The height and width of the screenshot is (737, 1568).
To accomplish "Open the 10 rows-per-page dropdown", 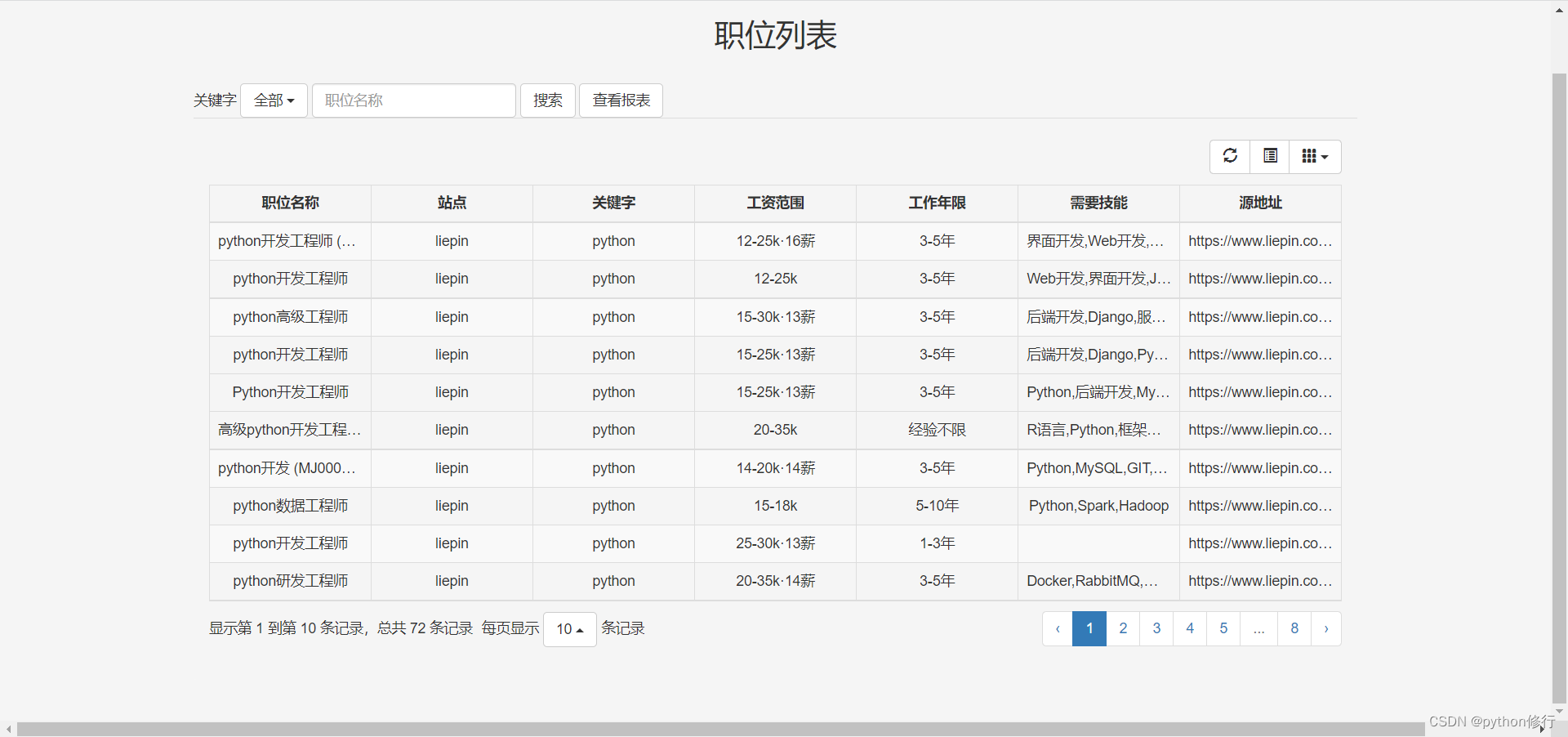I will point(569,629).
